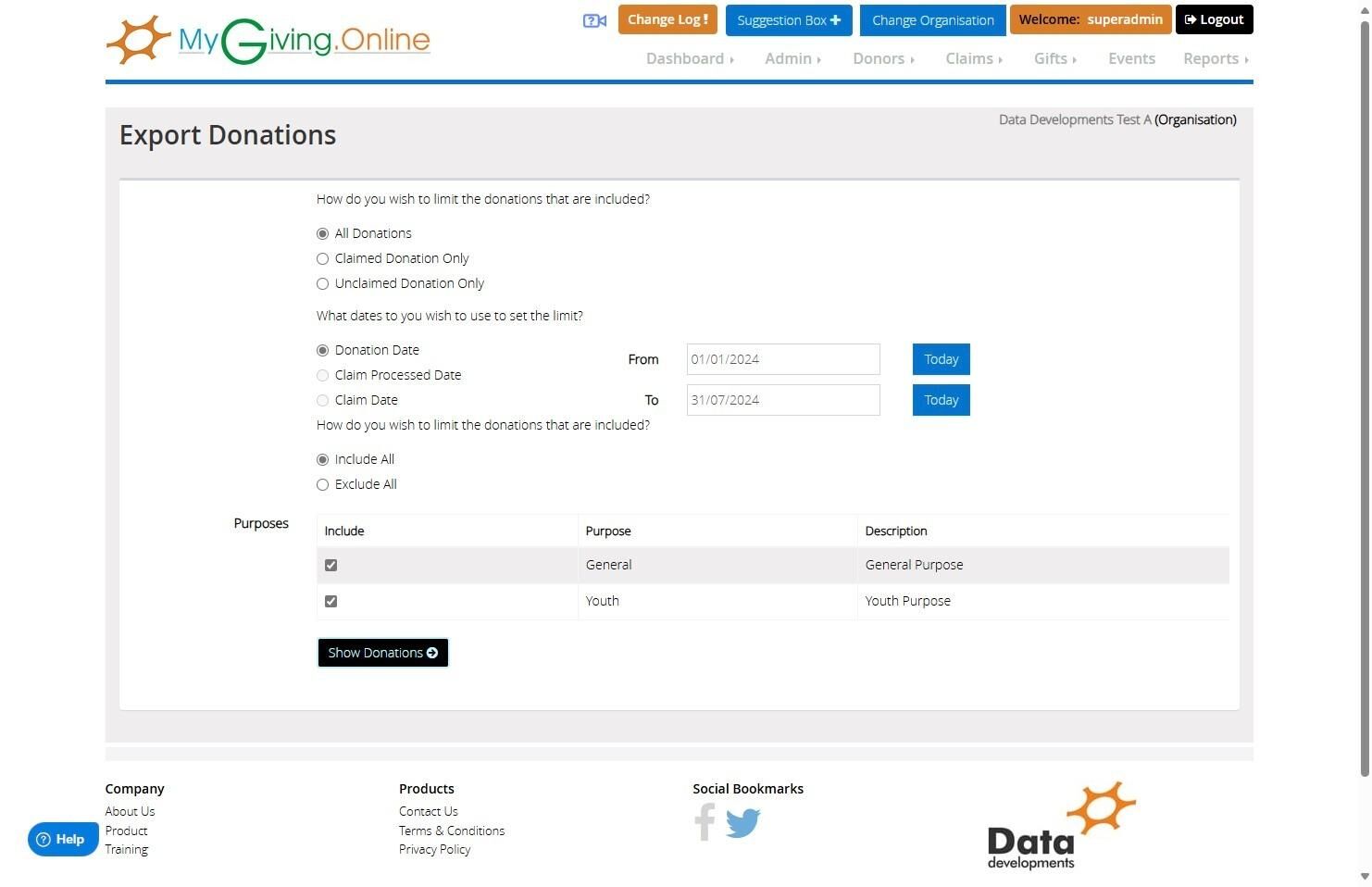Open the video help camera icon
Screen dimensions: 1372x887
[x=594, y=20]
